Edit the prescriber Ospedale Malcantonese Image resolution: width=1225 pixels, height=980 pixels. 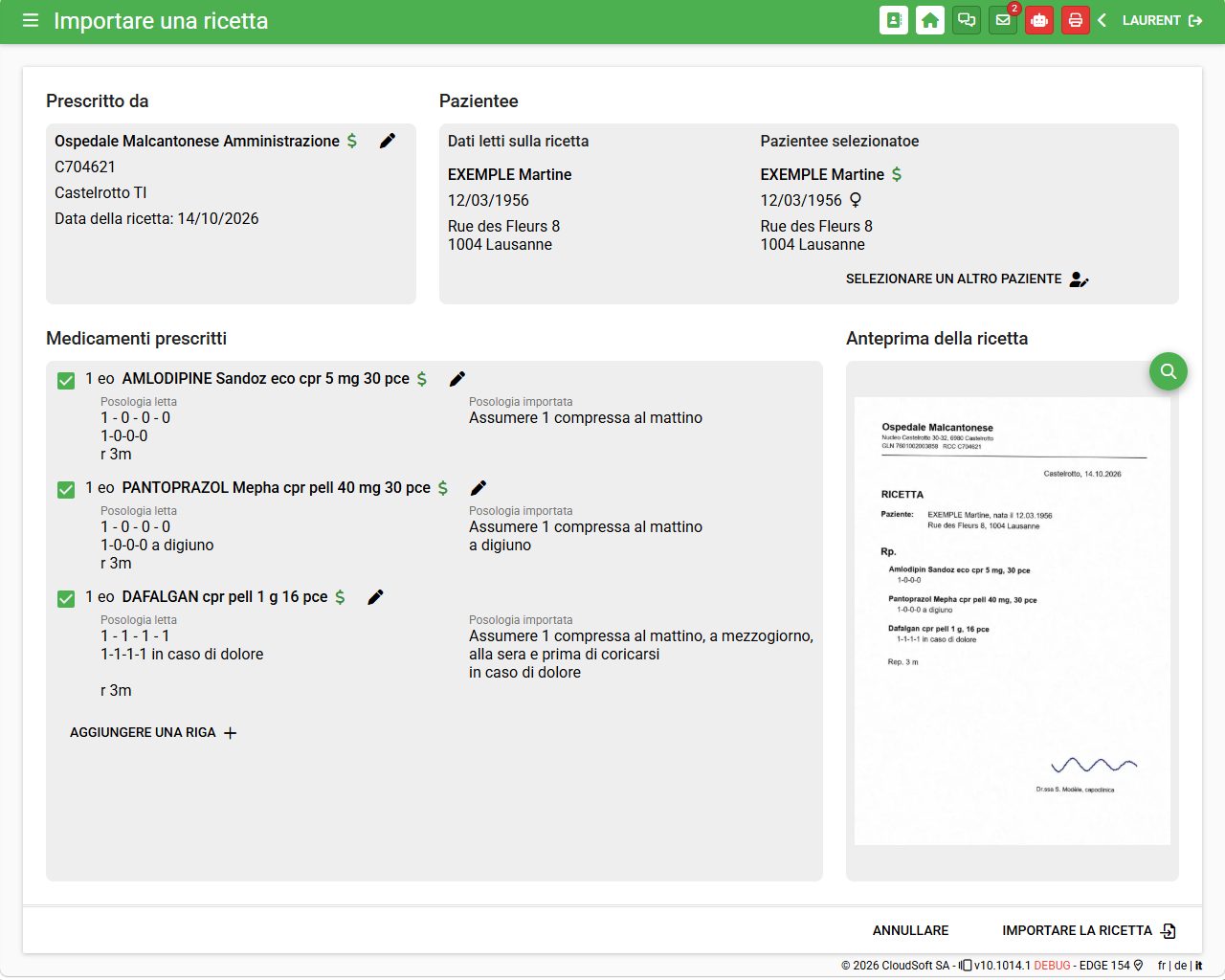[x=388, y=141]
